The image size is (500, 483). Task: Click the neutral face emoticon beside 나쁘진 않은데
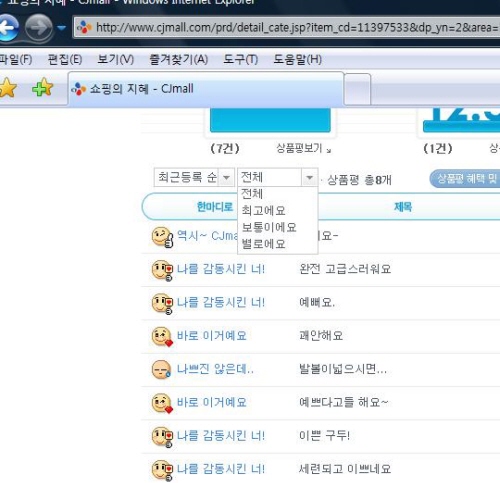[x=161, y=369]
